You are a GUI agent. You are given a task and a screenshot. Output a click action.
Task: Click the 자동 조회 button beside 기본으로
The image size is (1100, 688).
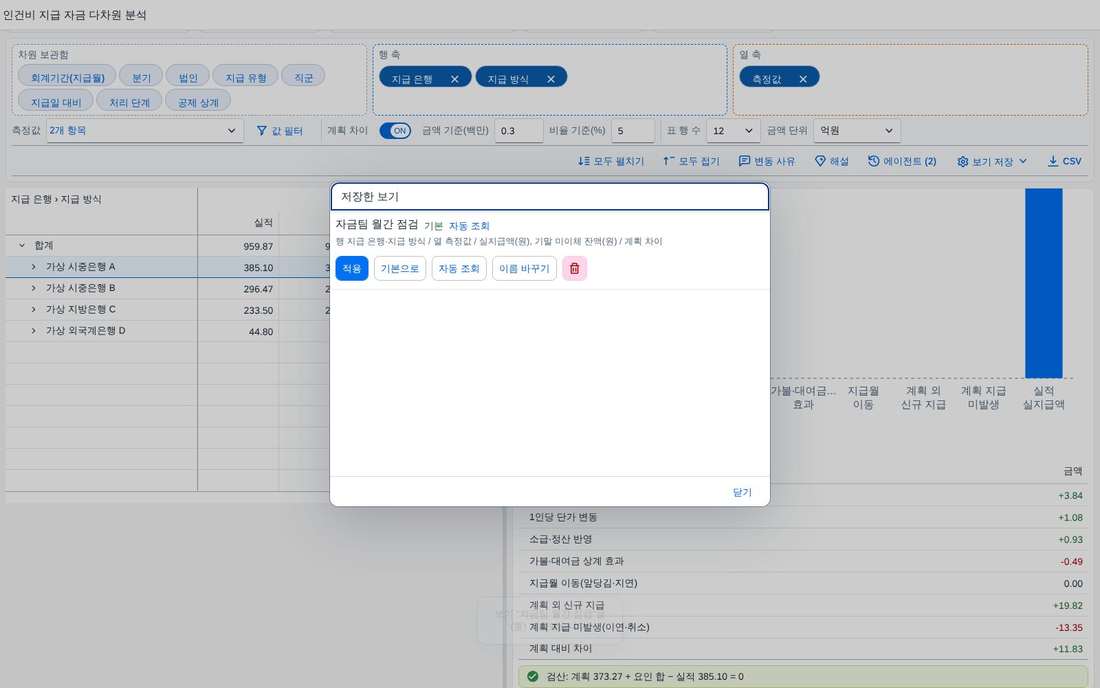pyautogui.click(x=459, y=269)
